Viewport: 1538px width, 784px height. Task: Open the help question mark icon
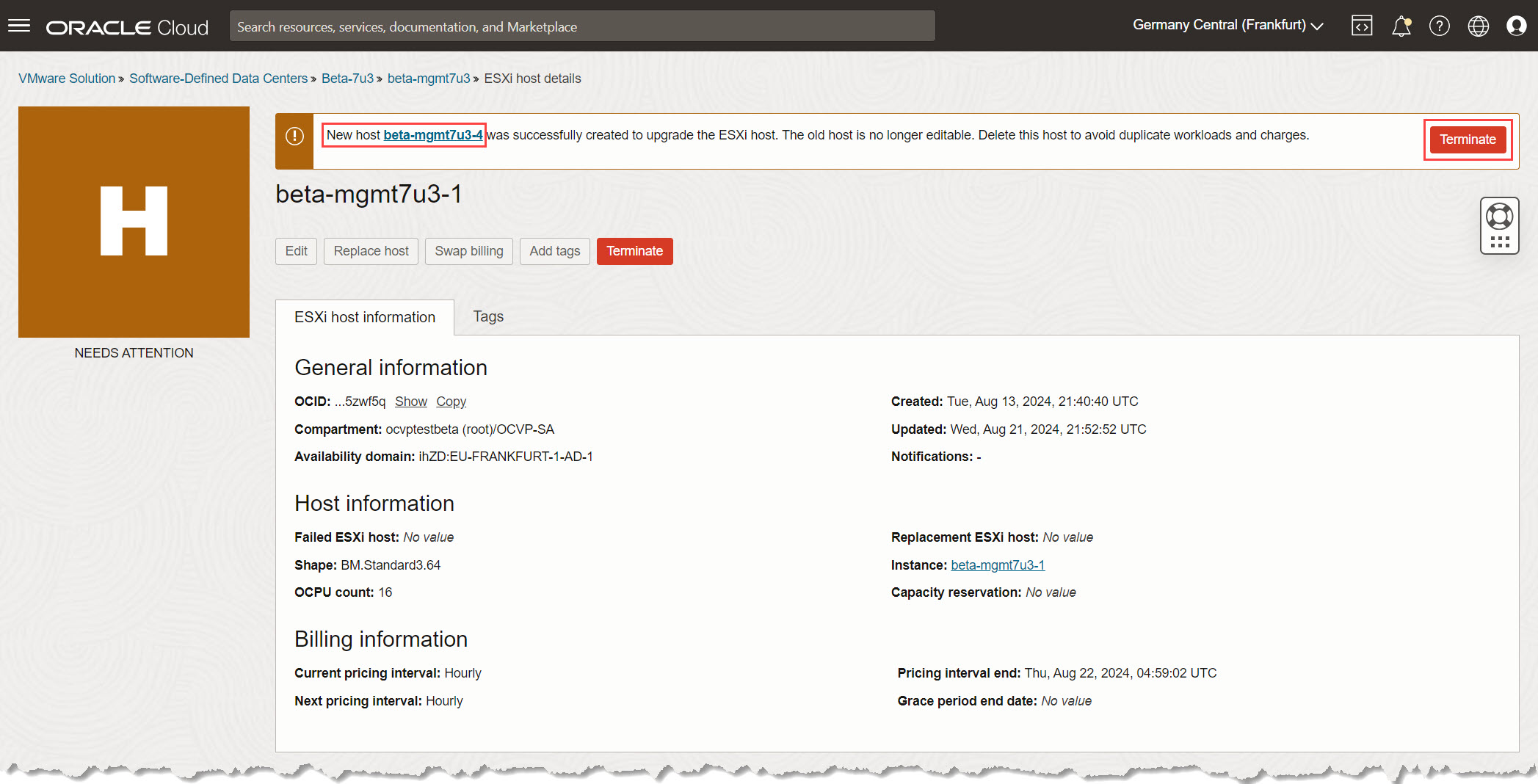[1440, 26]
